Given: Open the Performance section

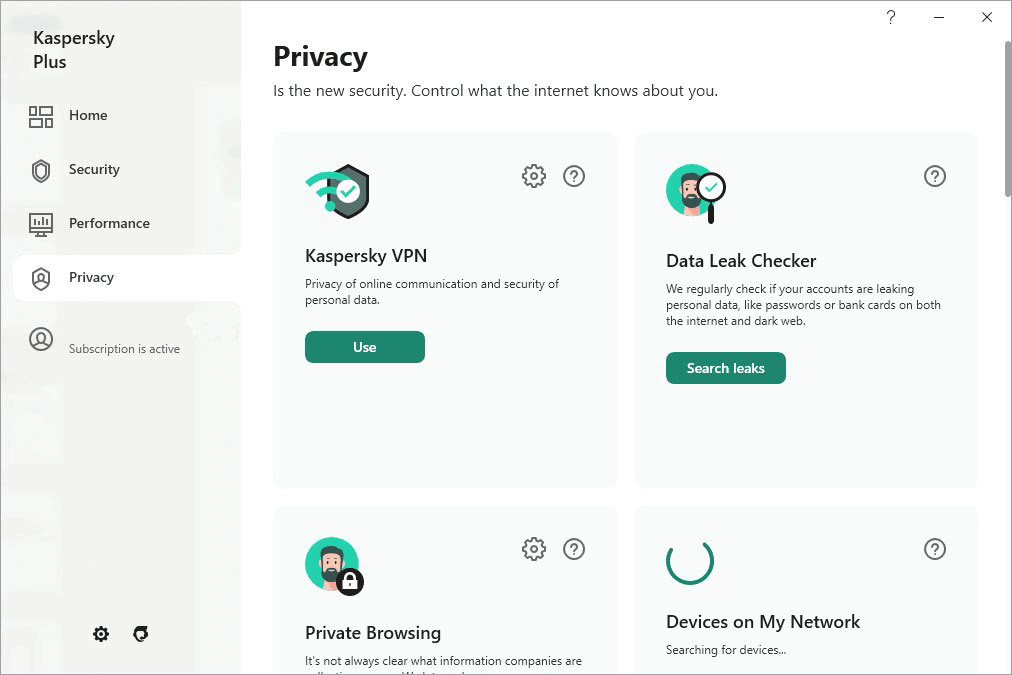Looking at the screenshot, I should [109, 223].
